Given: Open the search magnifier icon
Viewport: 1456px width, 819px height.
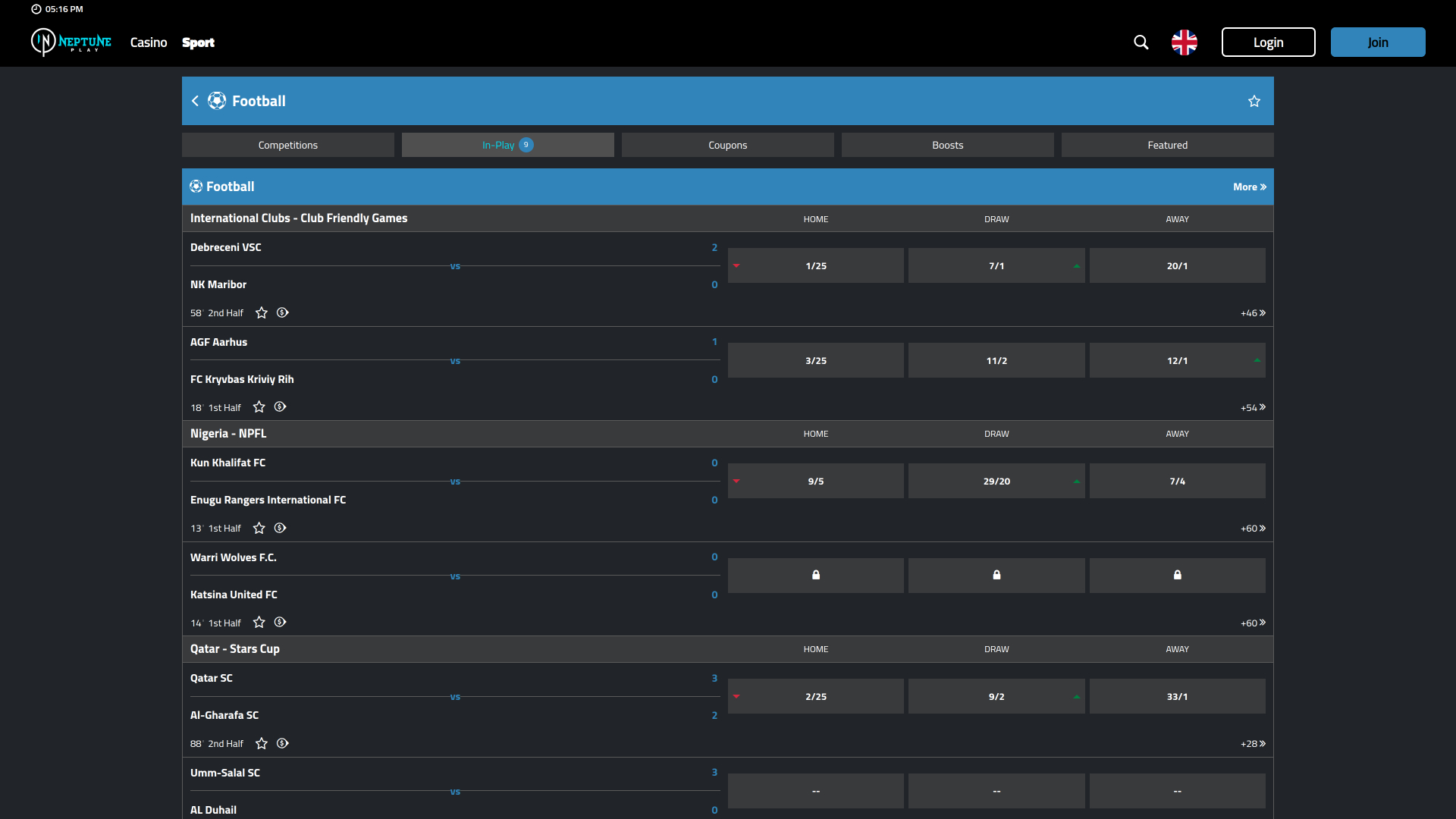Looking at the screenshot, I should click(1141, 42).
